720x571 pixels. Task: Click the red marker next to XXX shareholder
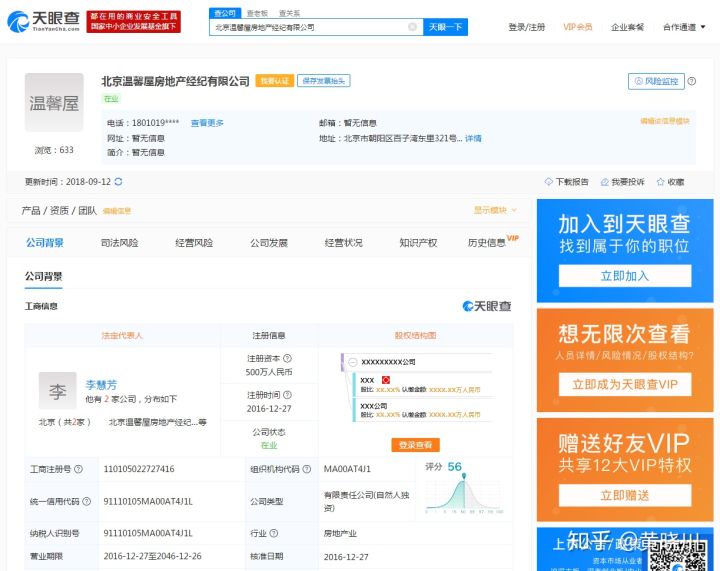pyautogui.click(x=386, y=380)
